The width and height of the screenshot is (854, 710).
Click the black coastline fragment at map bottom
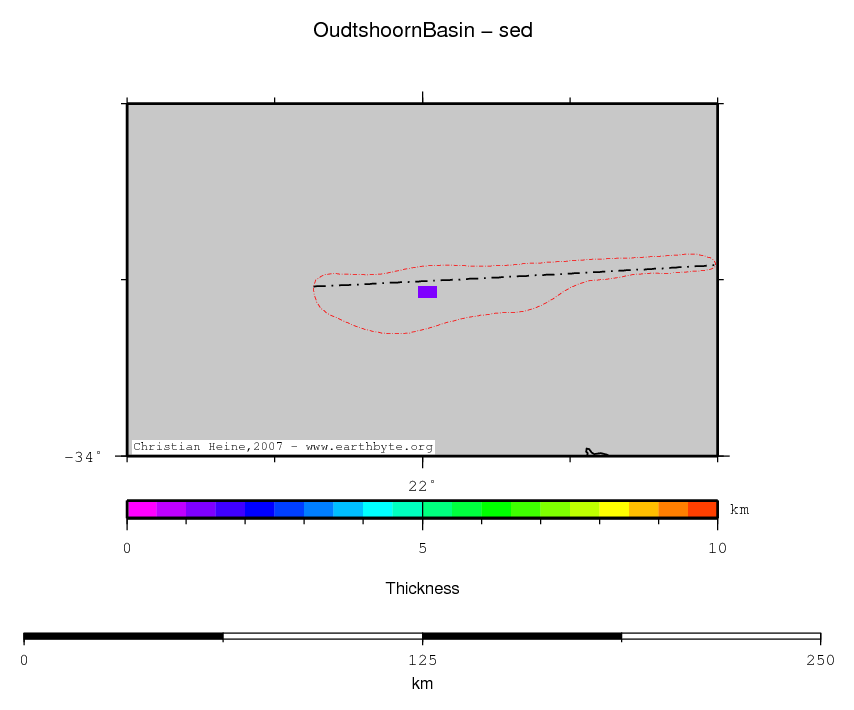tap(595, 453)
